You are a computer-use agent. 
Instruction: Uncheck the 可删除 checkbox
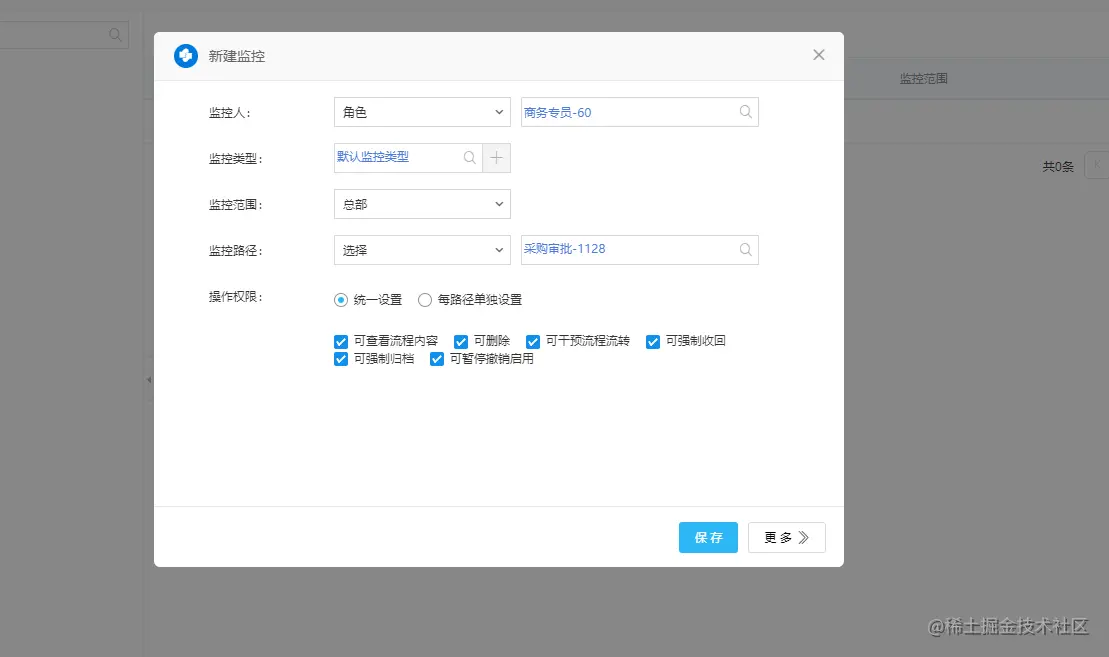point(461,342)
